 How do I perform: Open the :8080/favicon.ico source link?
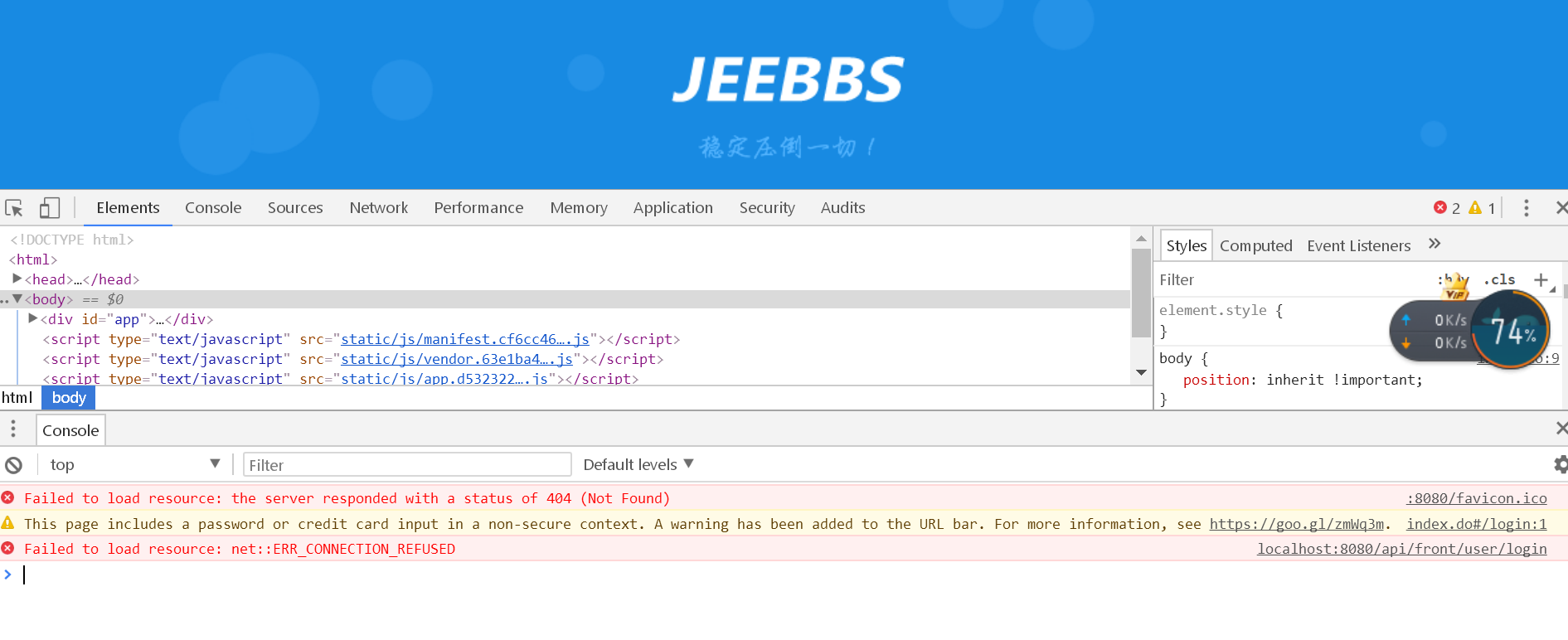1476,498
